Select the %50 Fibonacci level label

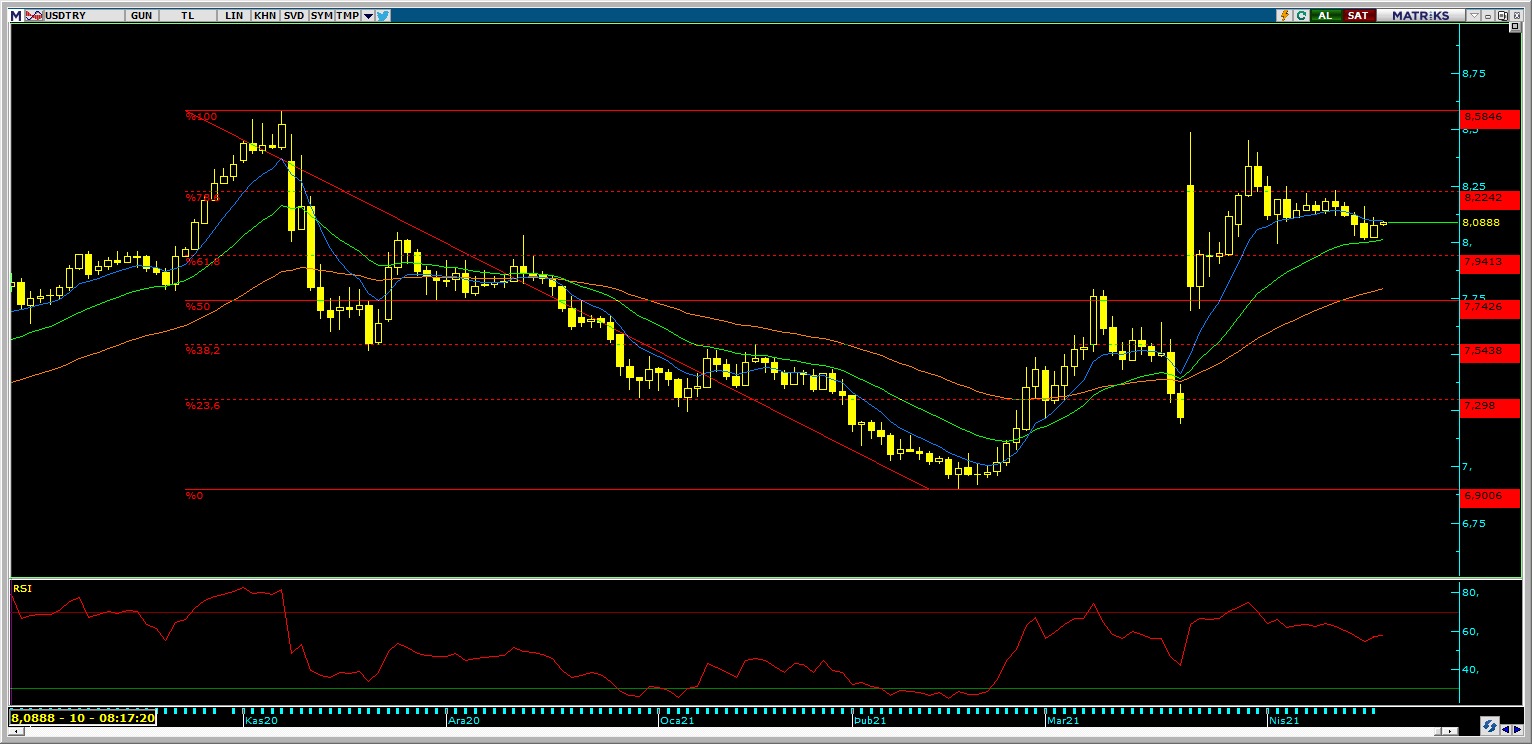click(x=197, y=306)
